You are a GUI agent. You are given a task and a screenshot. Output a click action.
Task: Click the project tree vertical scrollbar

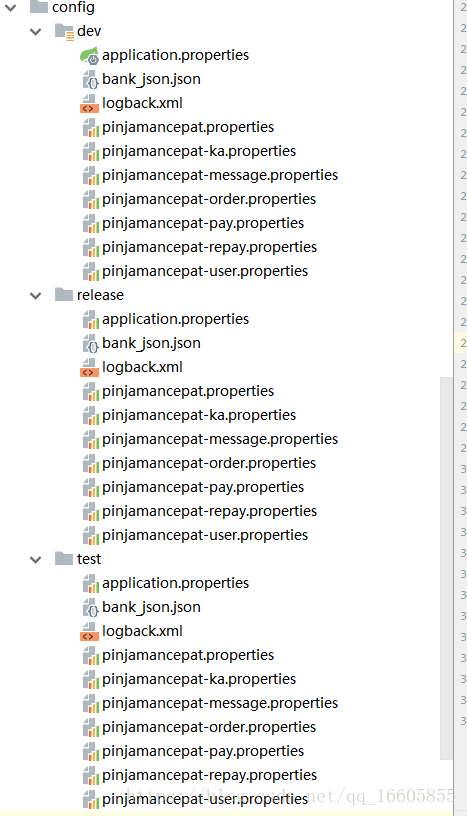click(x=446, y=568)
